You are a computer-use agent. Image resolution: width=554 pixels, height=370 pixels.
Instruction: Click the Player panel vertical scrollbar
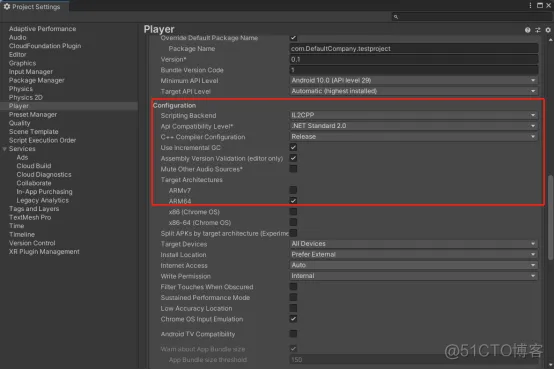(x=550, y=217)
